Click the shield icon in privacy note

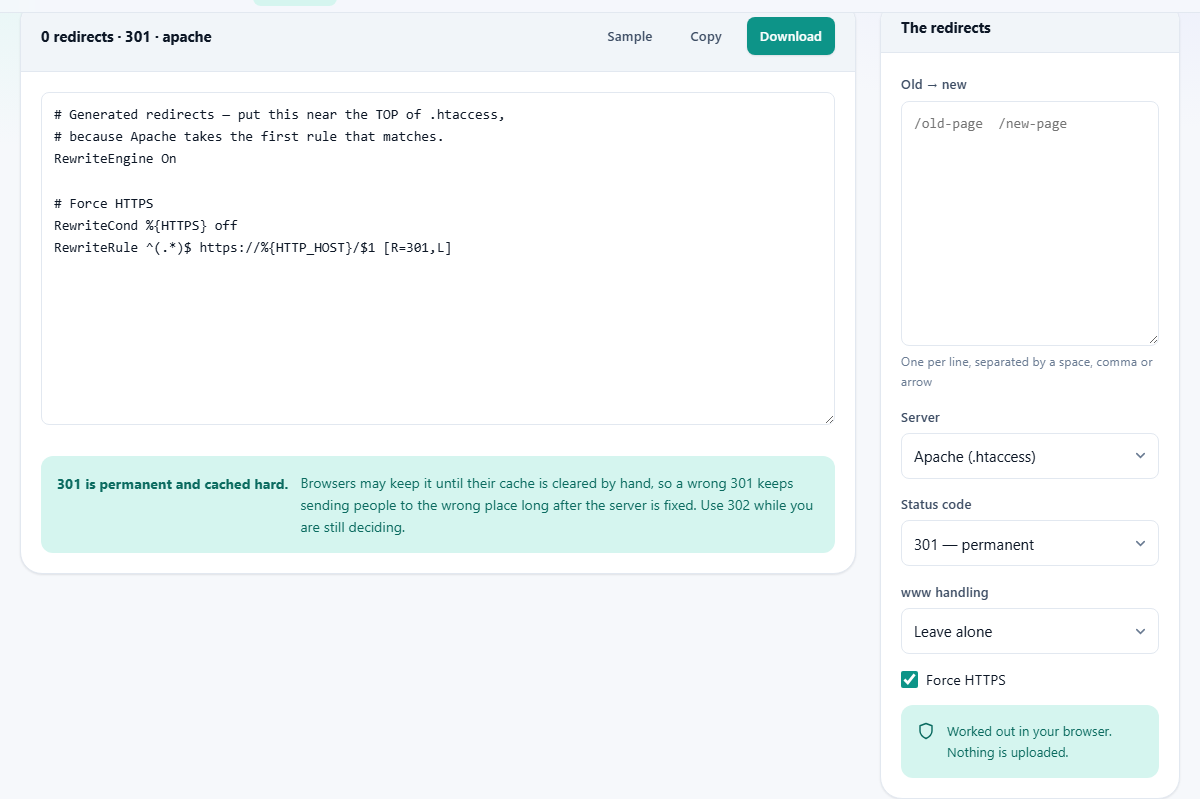926,731
